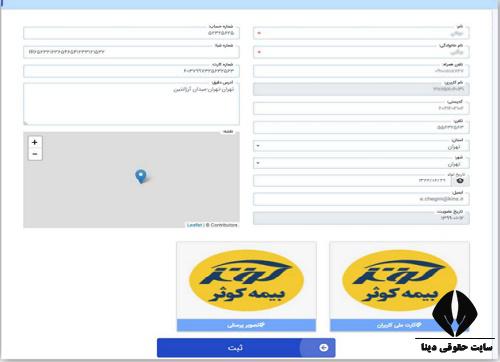
Task: Upload personnel photo via تصویر پرسنلی button
Action: click(246, 325)
